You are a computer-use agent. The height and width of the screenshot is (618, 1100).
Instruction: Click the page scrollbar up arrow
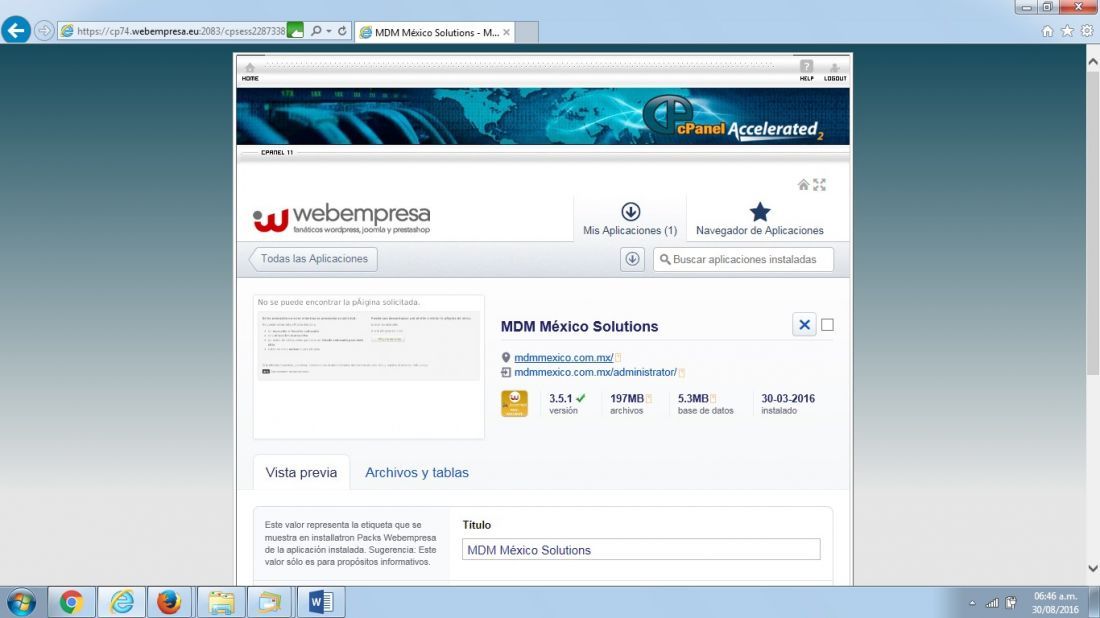[1092, 62]
